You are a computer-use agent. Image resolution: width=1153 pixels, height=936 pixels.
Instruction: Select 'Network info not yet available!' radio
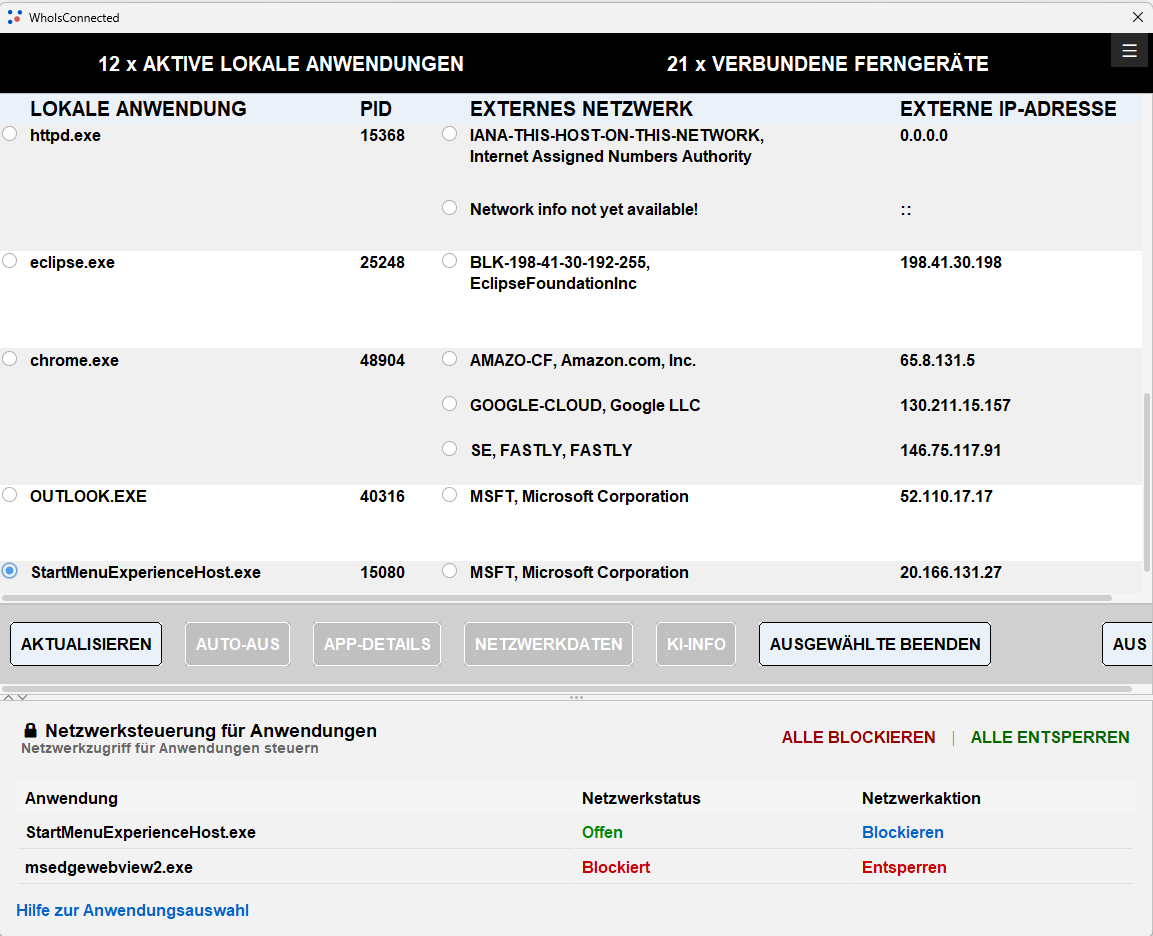pyautogui.click(x=449, y=208)
